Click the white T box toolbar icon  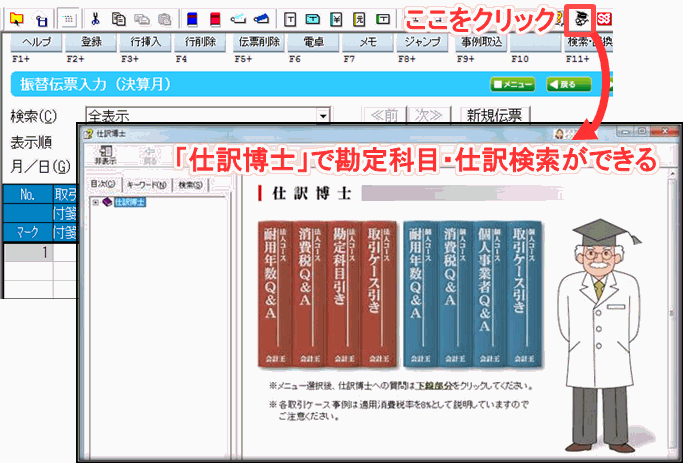(x=290, y=19)
